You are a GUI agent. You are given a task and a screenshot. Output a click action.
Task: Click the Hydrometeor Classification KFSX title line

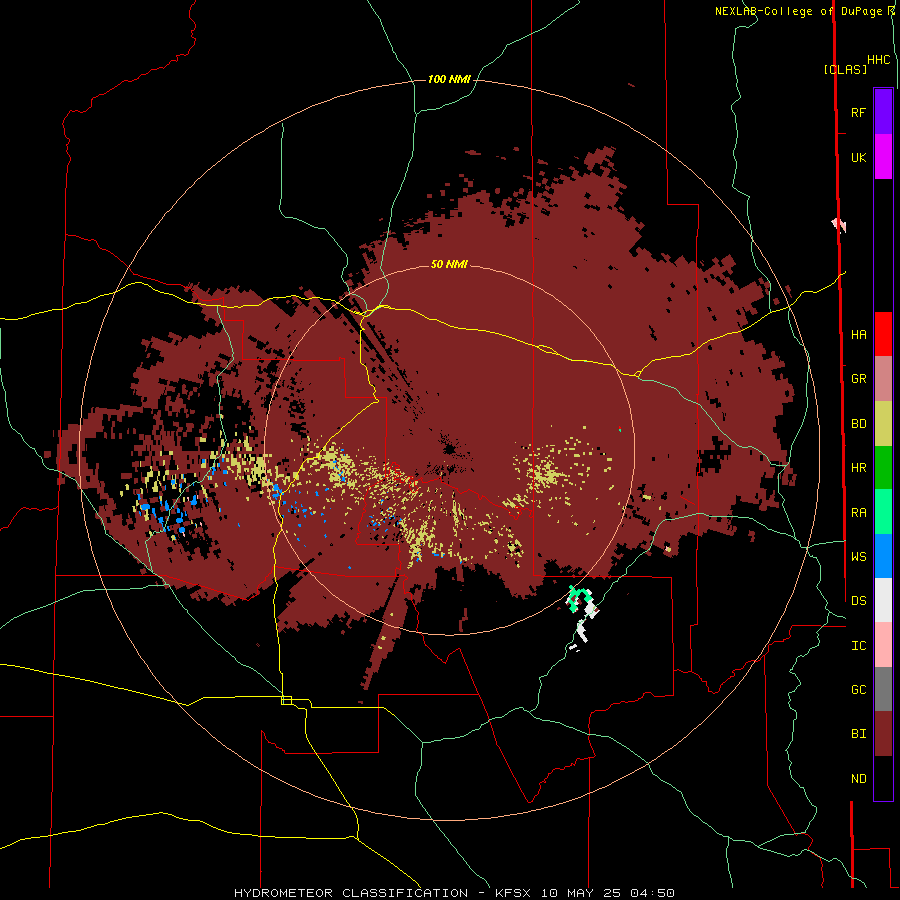click(x=453, y=893)
